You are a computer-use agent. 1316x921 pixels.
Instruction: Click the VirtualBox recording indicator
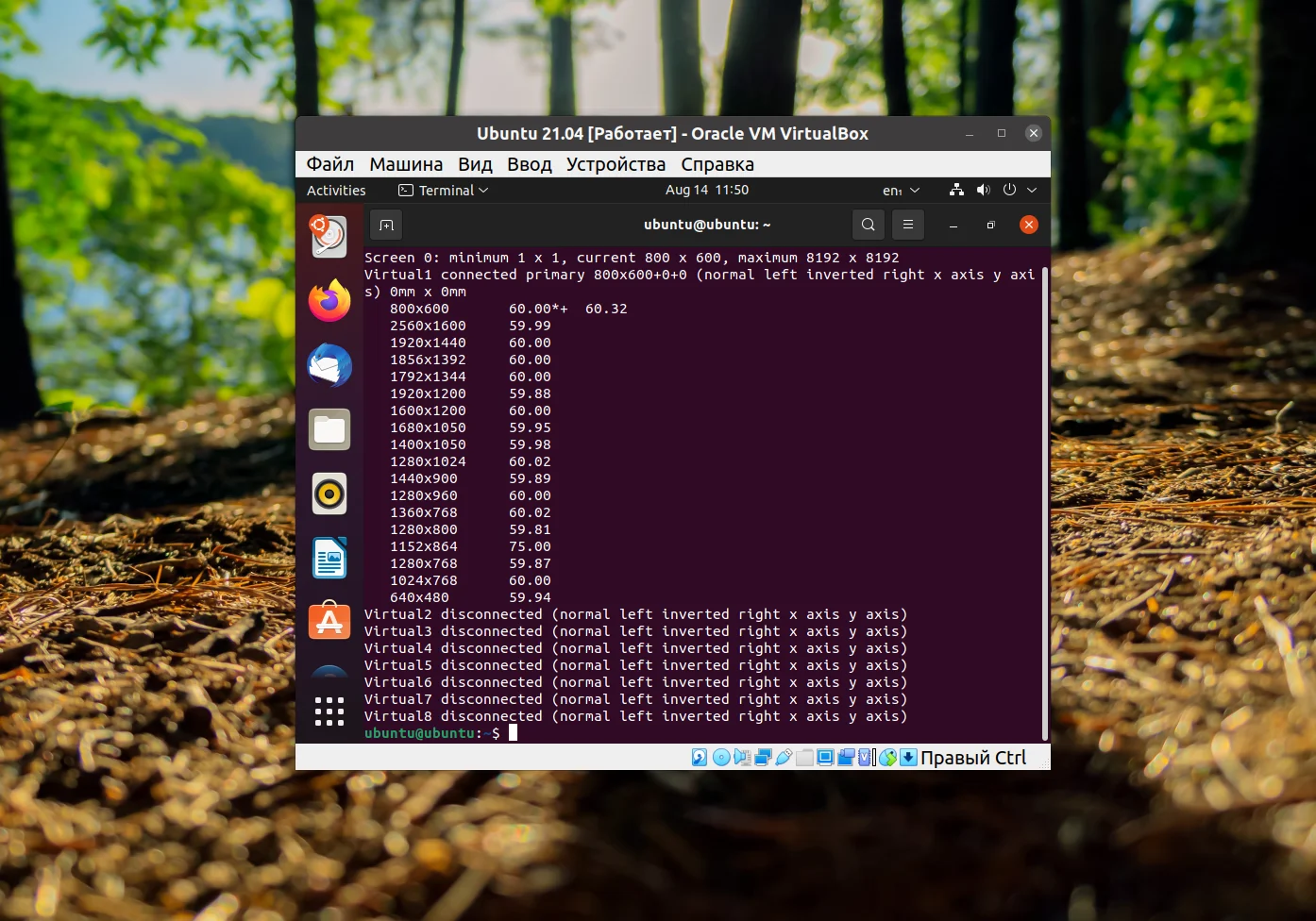coord(846,757)
